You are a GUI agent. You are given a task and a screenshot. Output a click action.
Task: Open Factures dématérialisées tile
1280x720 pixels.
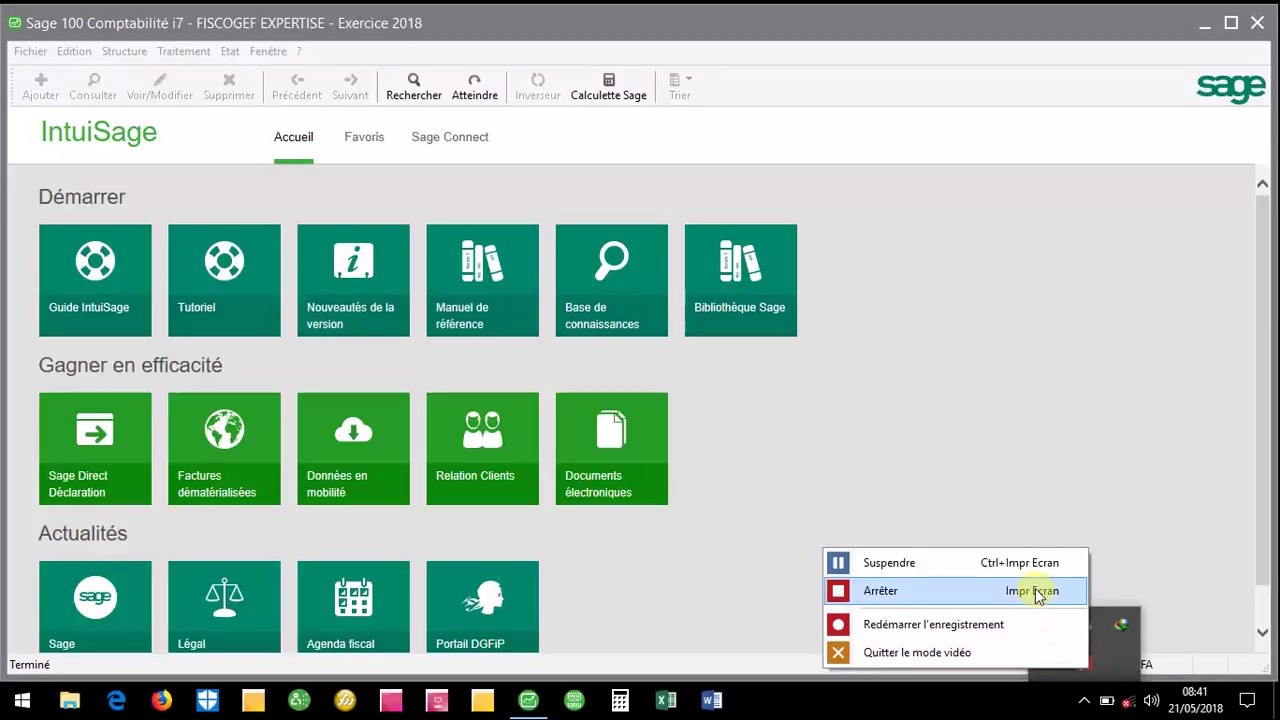[x=224, y=448]
